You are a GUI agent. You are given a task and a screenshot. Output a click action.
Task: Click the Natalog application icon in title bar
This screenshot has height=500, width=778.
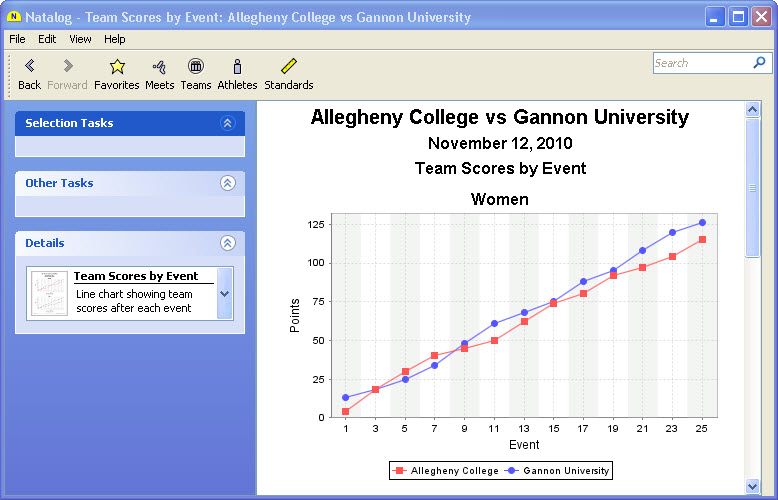point(14,17)
